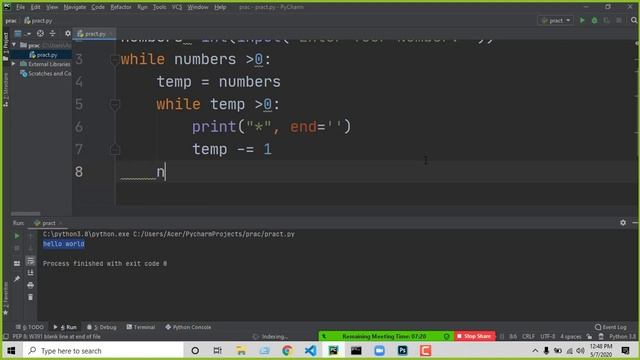
Task: Open the VCS menu
Action: tap(177, 7)
